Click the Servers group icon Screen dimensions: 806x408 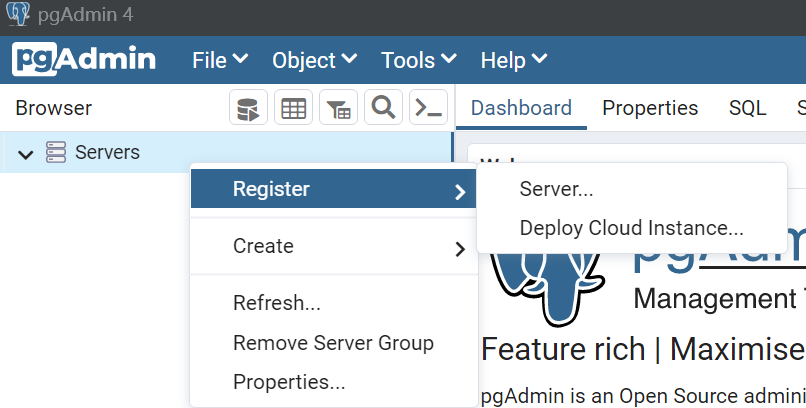click(57, 153)
